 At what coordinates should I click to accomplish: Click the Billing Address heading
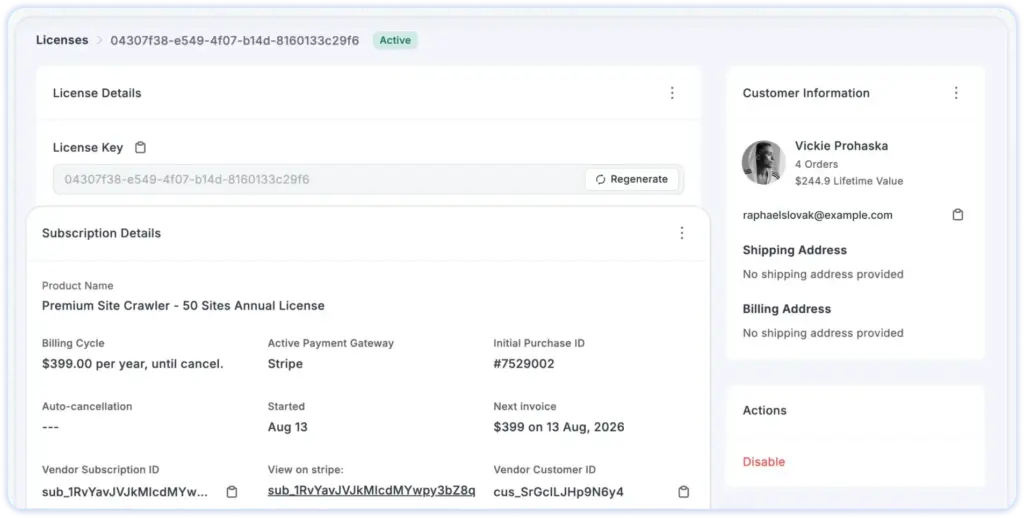point(787,309)
